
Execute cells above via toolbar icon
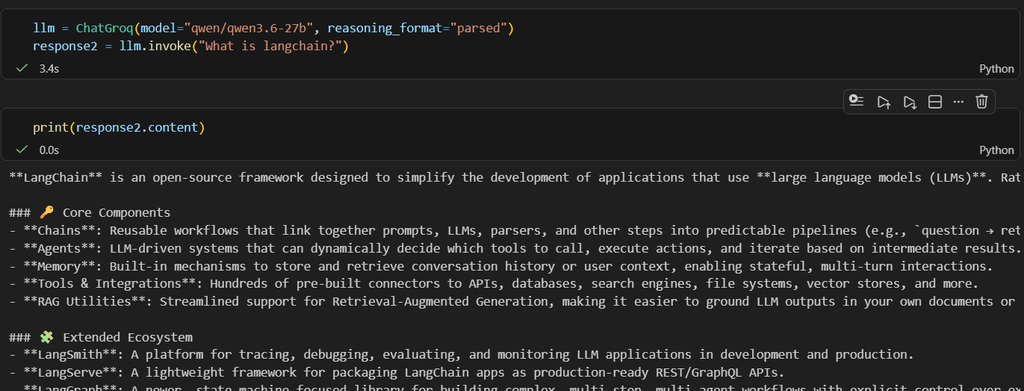click(884, 102)
